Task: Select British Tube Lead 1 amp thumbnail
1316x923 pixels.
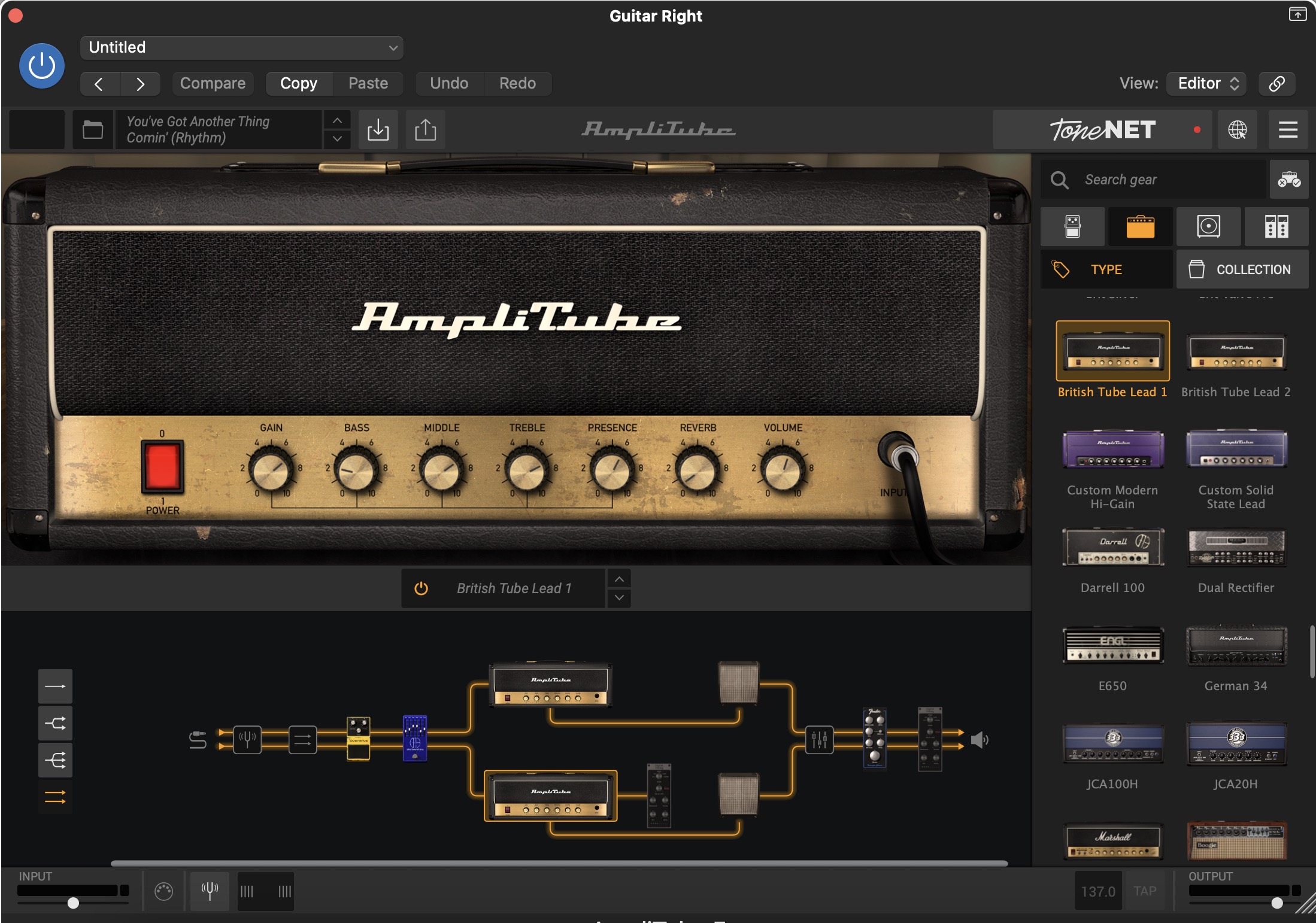Action: tap(1112, 351)
